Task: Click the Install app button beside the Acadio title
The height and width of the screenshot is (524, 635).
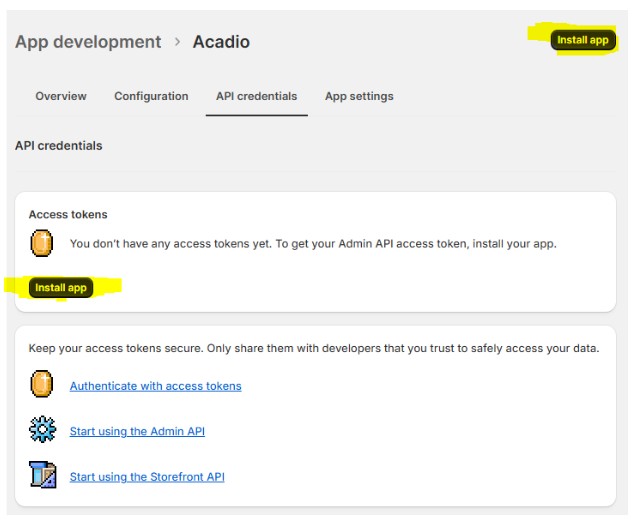Action: [583, 40]
